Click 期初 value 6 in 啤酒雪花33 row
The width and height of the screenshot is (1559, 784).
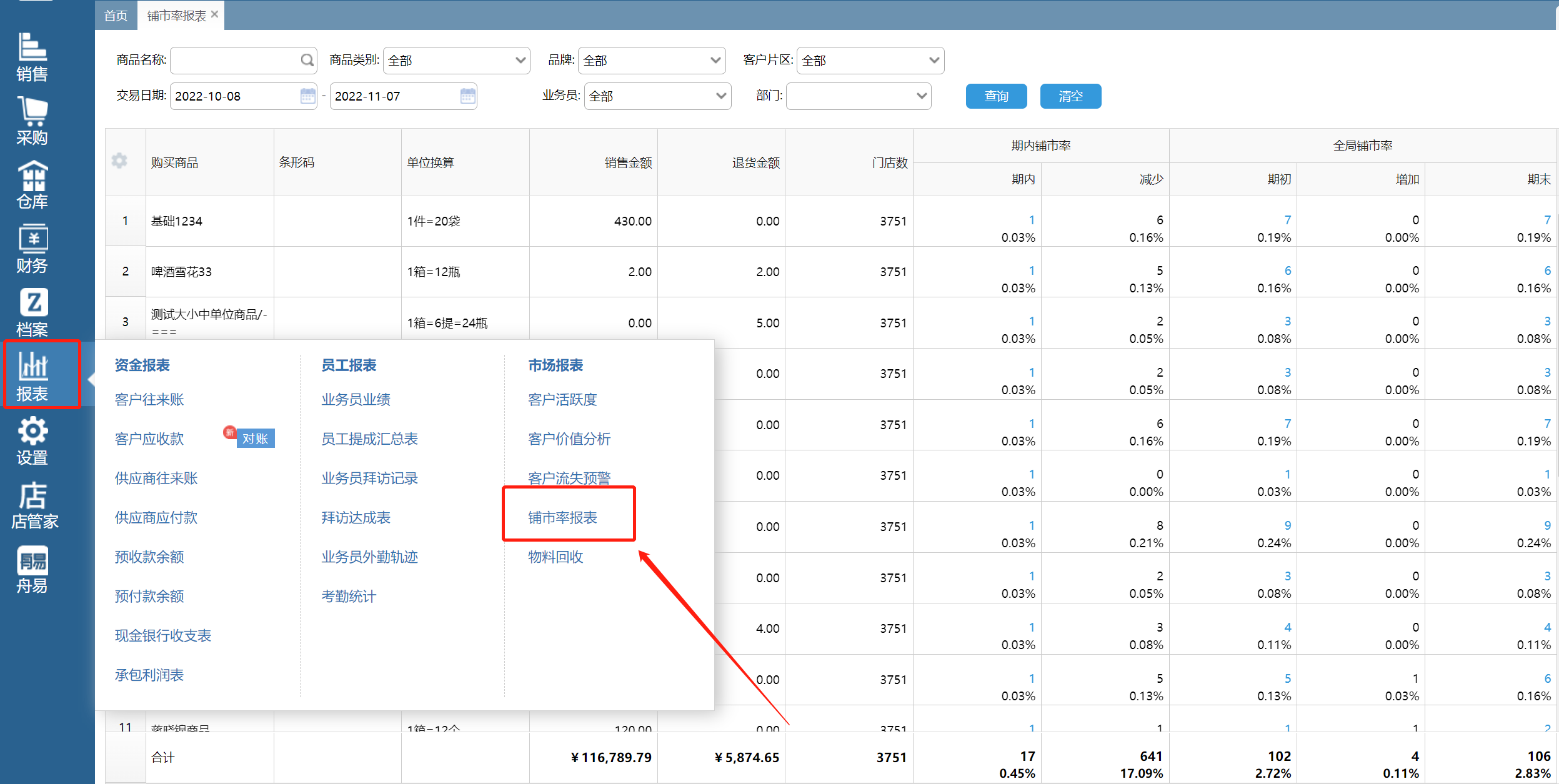point(1287,270)
